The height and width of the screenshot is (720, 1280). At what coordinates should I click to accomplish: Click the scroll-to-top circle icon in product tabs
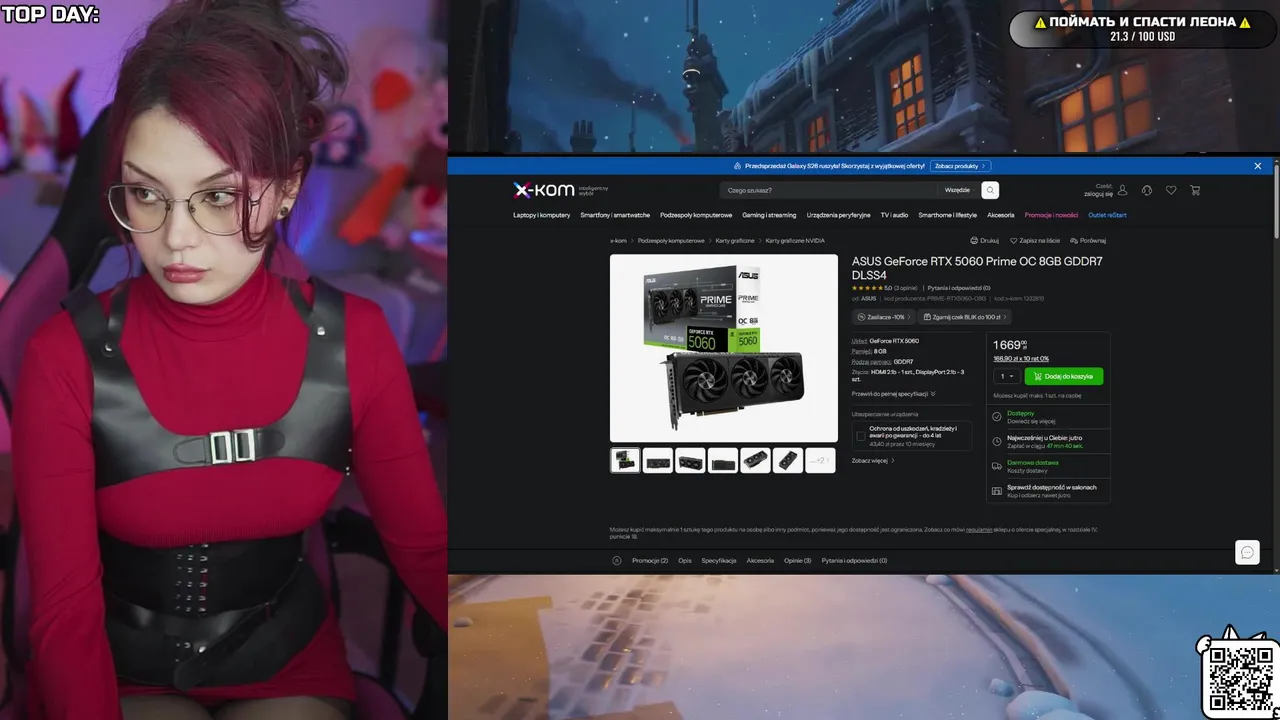[616, 561]
